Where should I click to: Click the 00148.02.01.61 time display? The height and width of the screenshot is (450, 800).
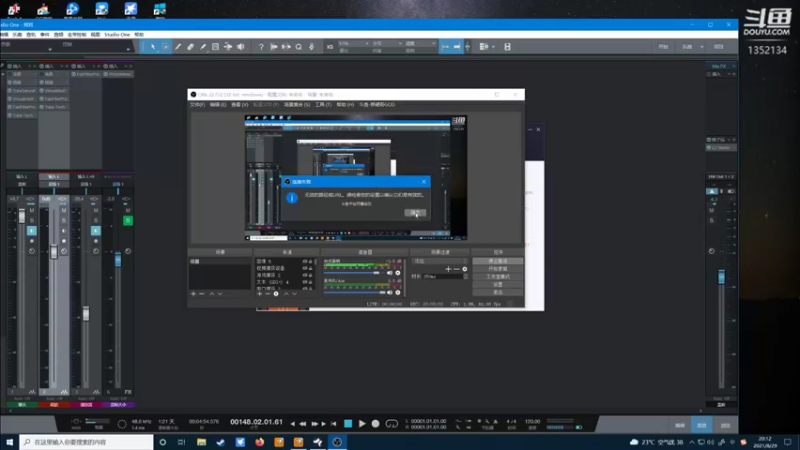(x=256, y=422)
